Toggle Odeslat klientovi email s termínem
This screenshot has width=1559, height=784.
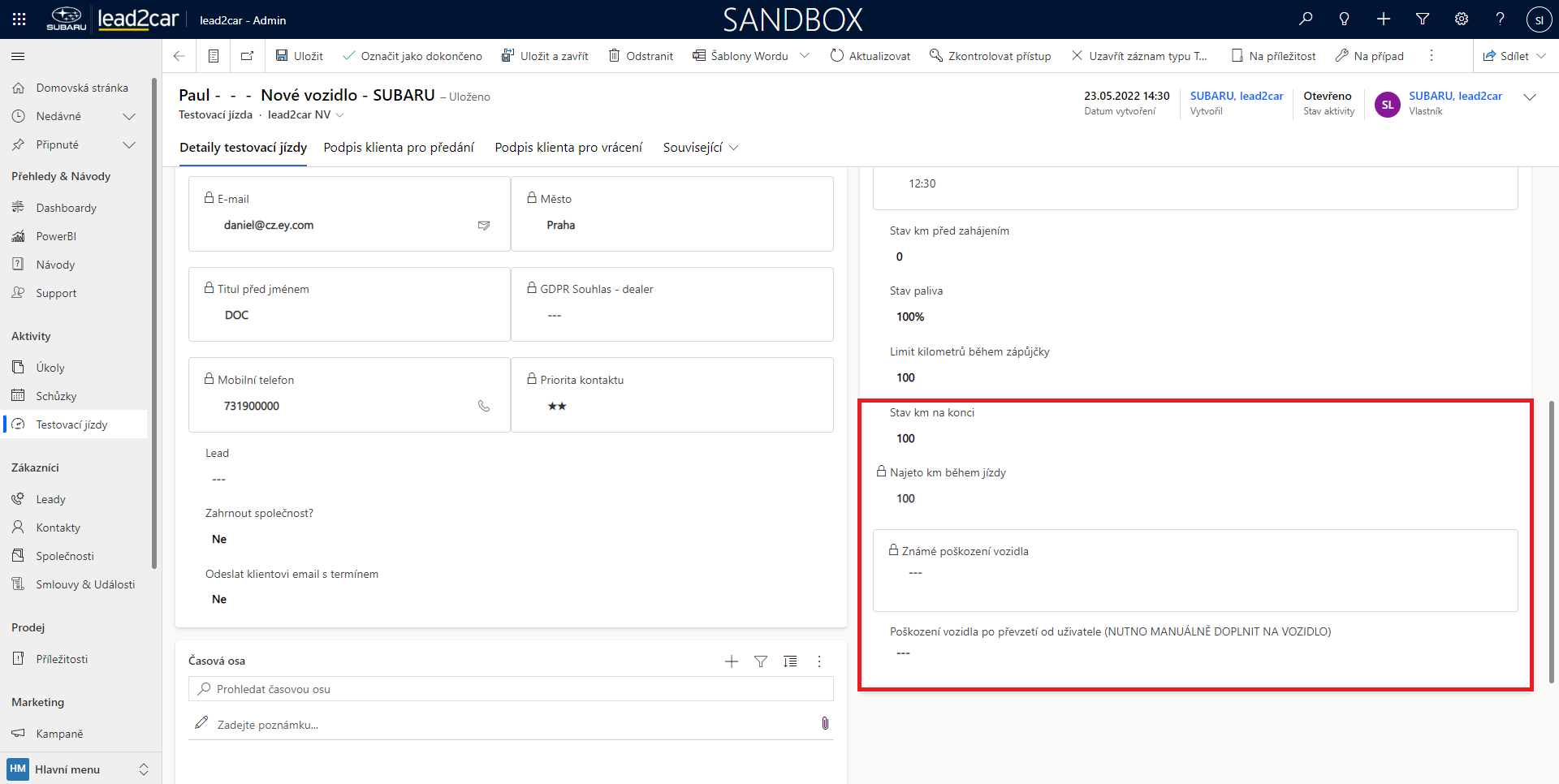click(x=219, y=599)
